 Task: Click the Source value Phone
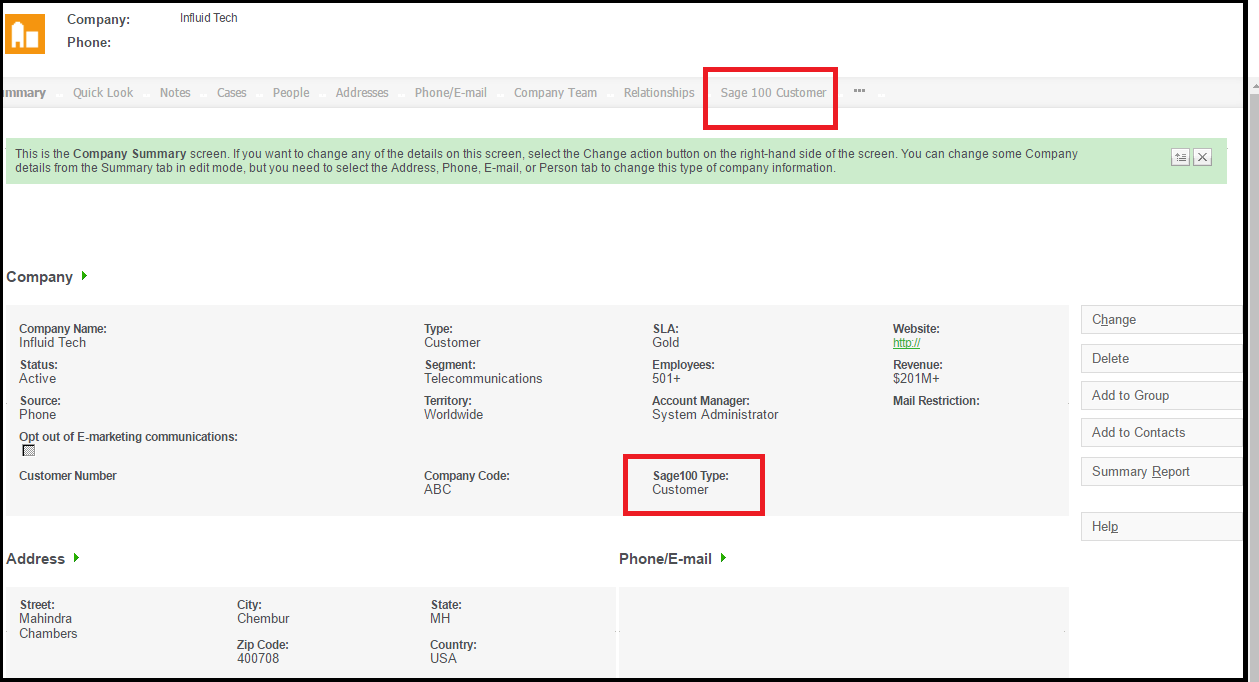click(x=37, y=415)
